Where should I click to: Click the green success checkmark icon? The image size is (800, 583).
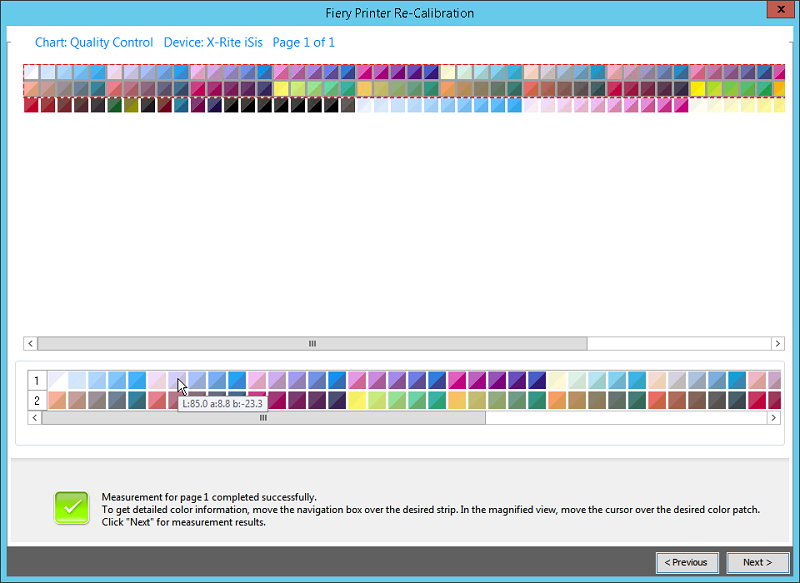pos(72,508)
